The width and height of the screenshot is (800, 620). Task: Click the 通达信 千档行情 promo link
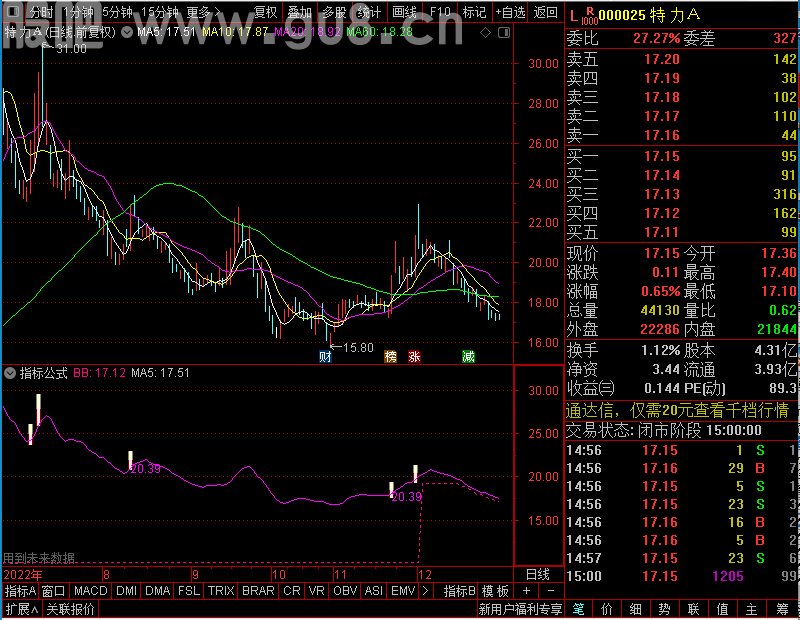[678, 410]
